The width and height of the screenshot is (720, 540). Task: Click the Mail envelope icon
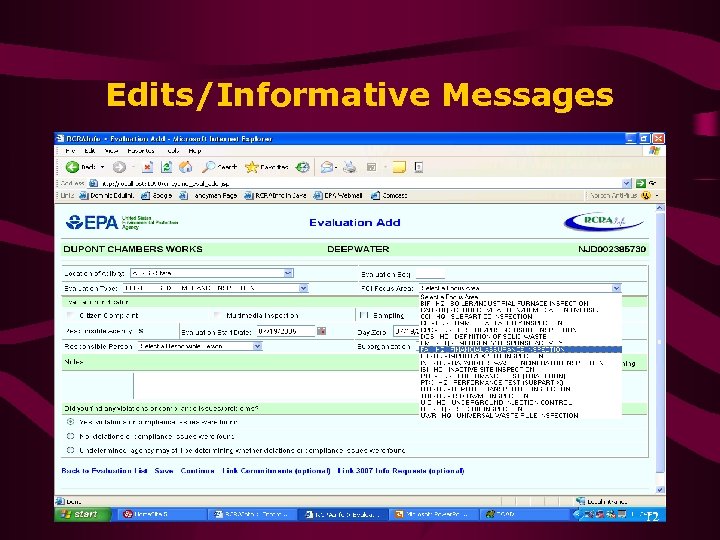(x=326, y=167)
